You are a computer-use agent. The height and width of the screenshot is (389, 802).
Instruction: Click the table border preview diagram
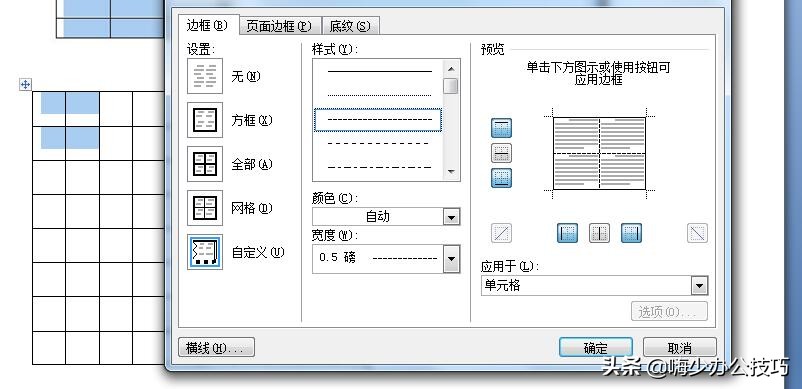(599, 153)
